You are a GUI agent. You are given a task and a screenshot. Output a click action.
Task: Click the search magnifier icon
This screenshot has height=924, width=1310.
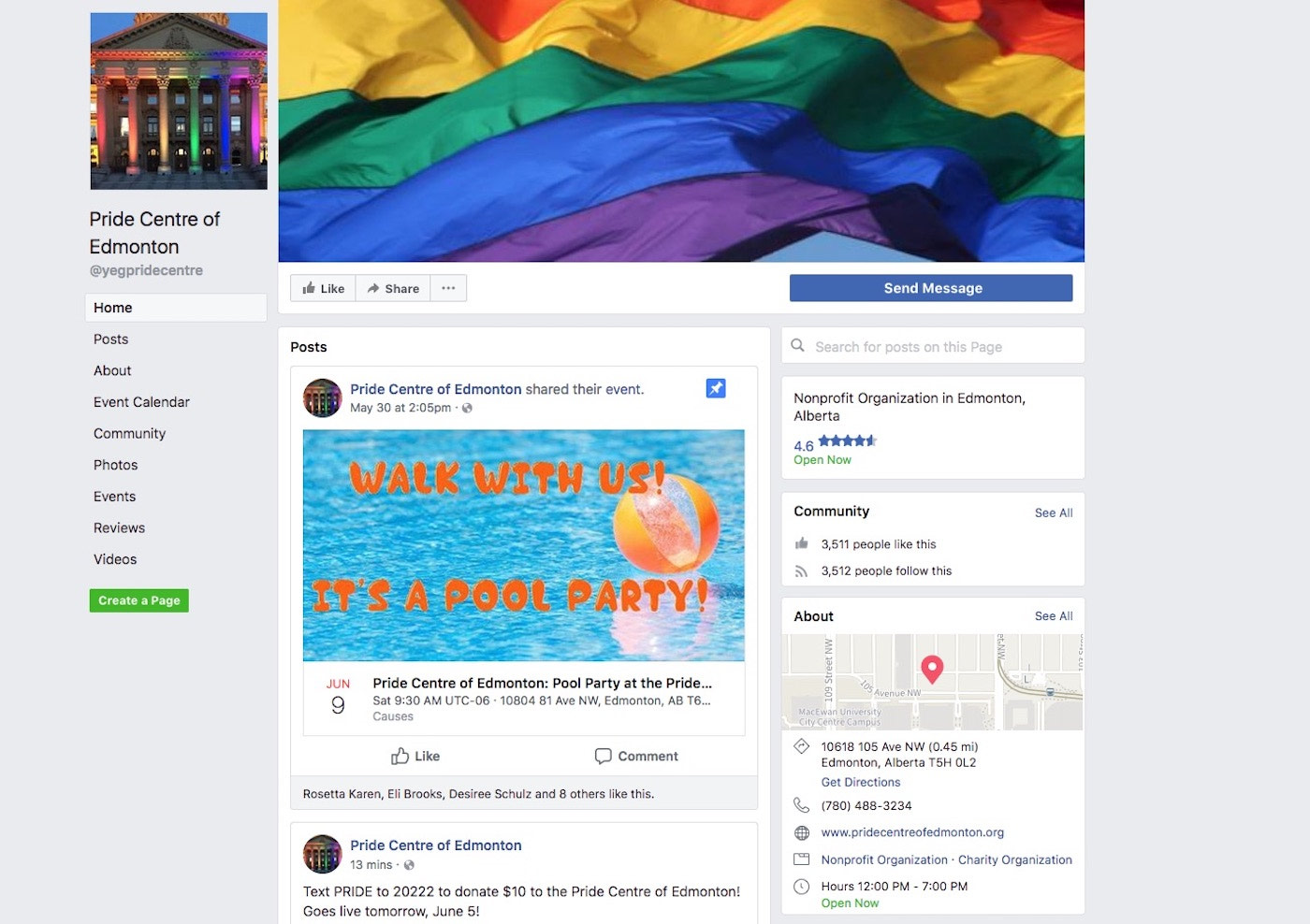[798, 346]
